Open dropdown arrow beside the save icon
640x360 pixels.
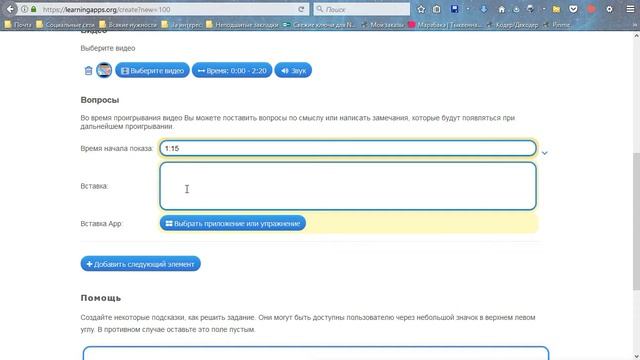[468, 9]
